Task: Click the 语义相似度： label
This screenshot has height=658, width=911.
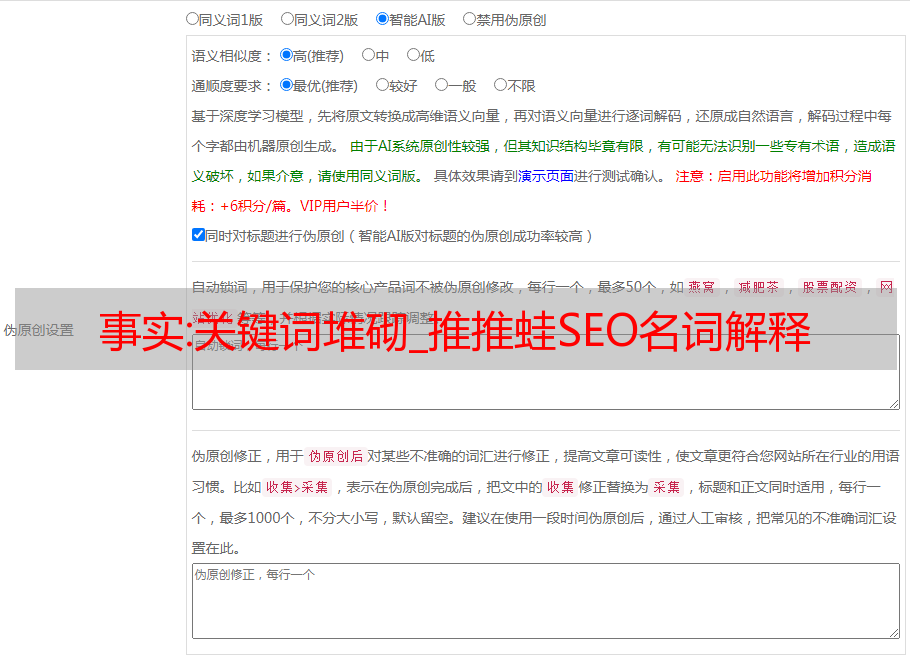Action: coord(232,56)
